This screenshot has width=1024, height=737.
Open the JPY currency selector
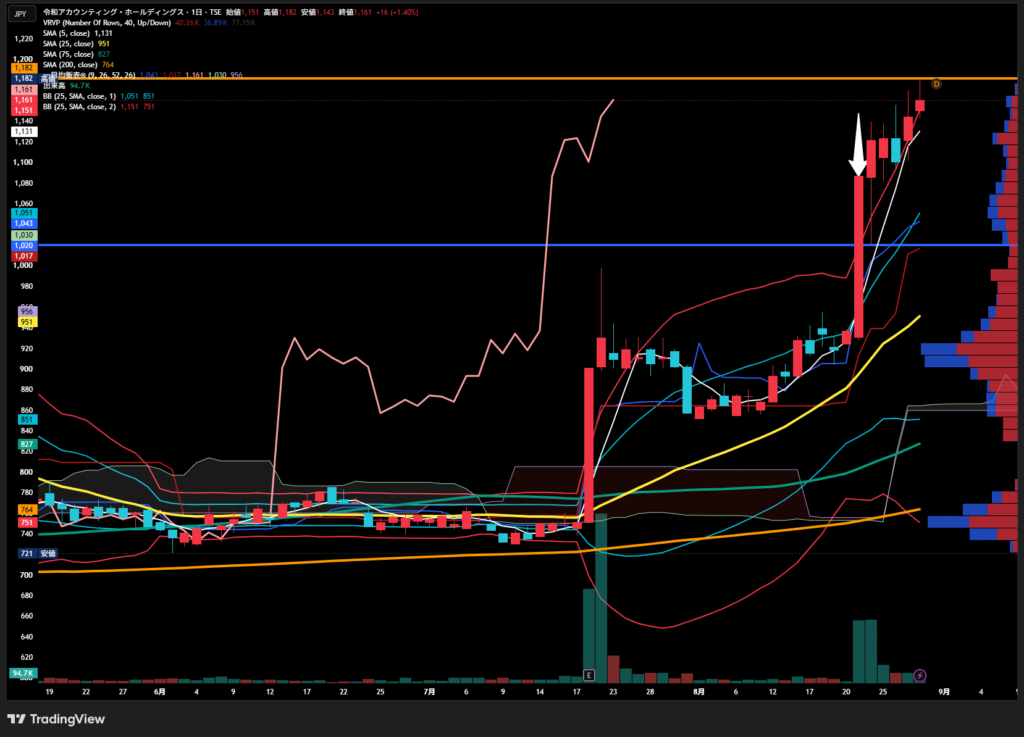[x=21, y=14]
